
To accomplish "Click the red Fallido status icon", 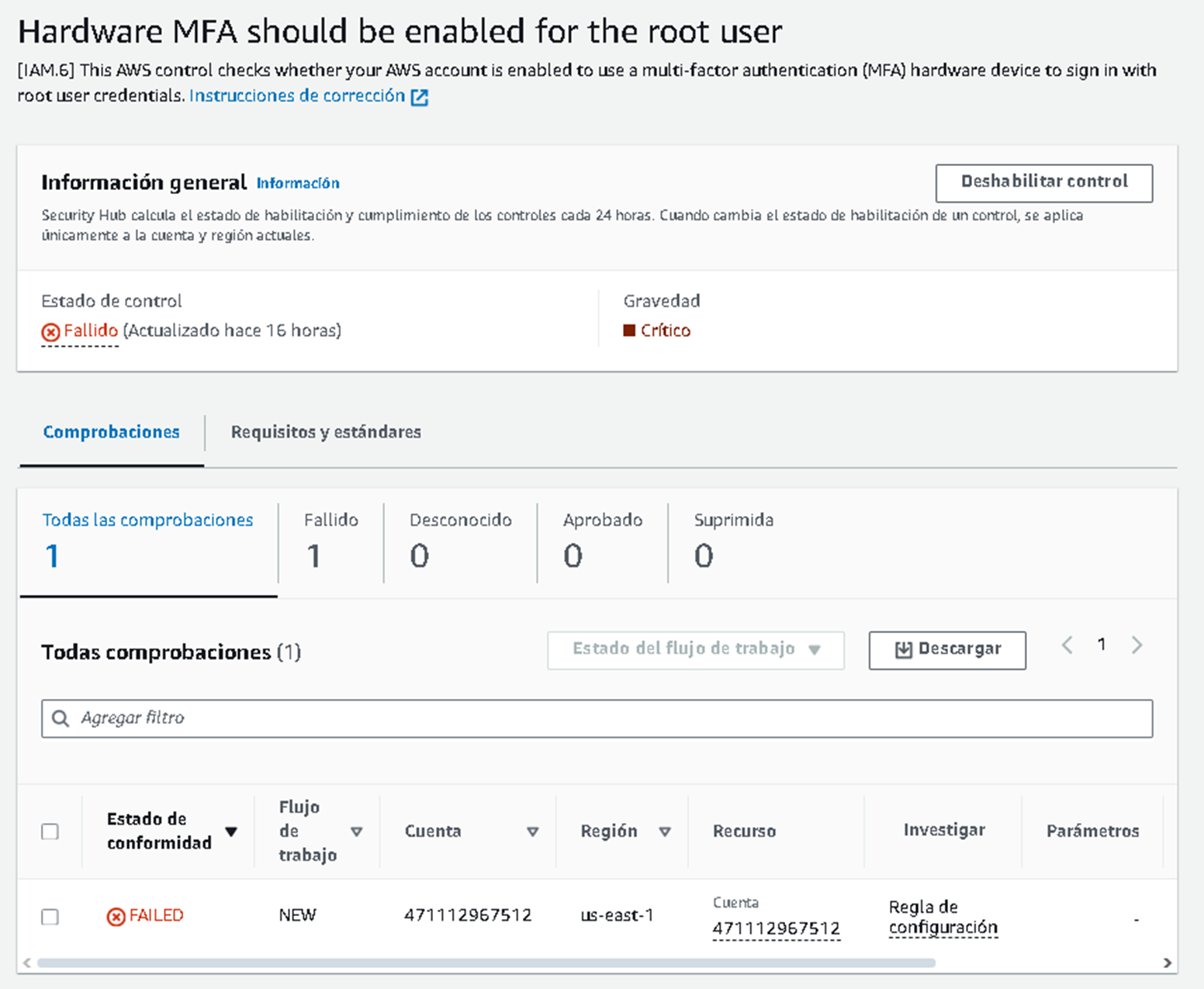I will pyautogui.click(x=50, y=332).
